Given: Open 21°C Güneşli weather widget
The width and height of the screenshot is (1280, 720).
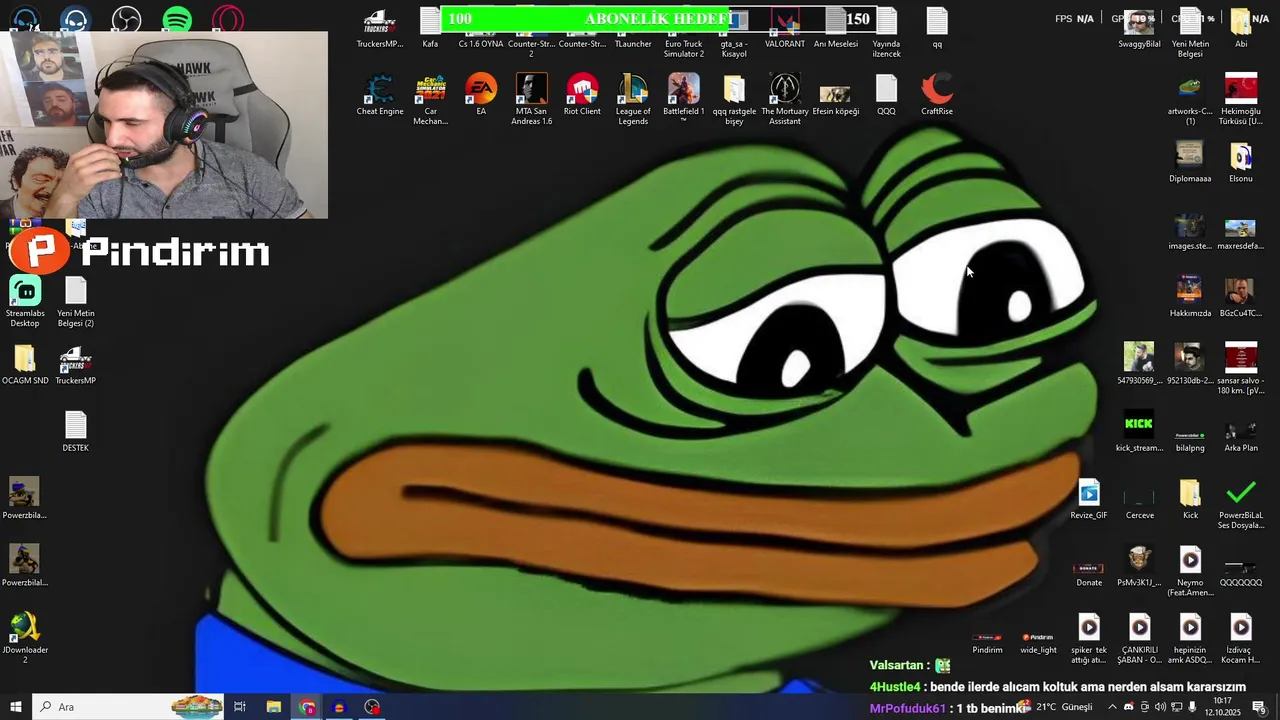Looking at the screenshot, I should click(x=1056, y=707).
